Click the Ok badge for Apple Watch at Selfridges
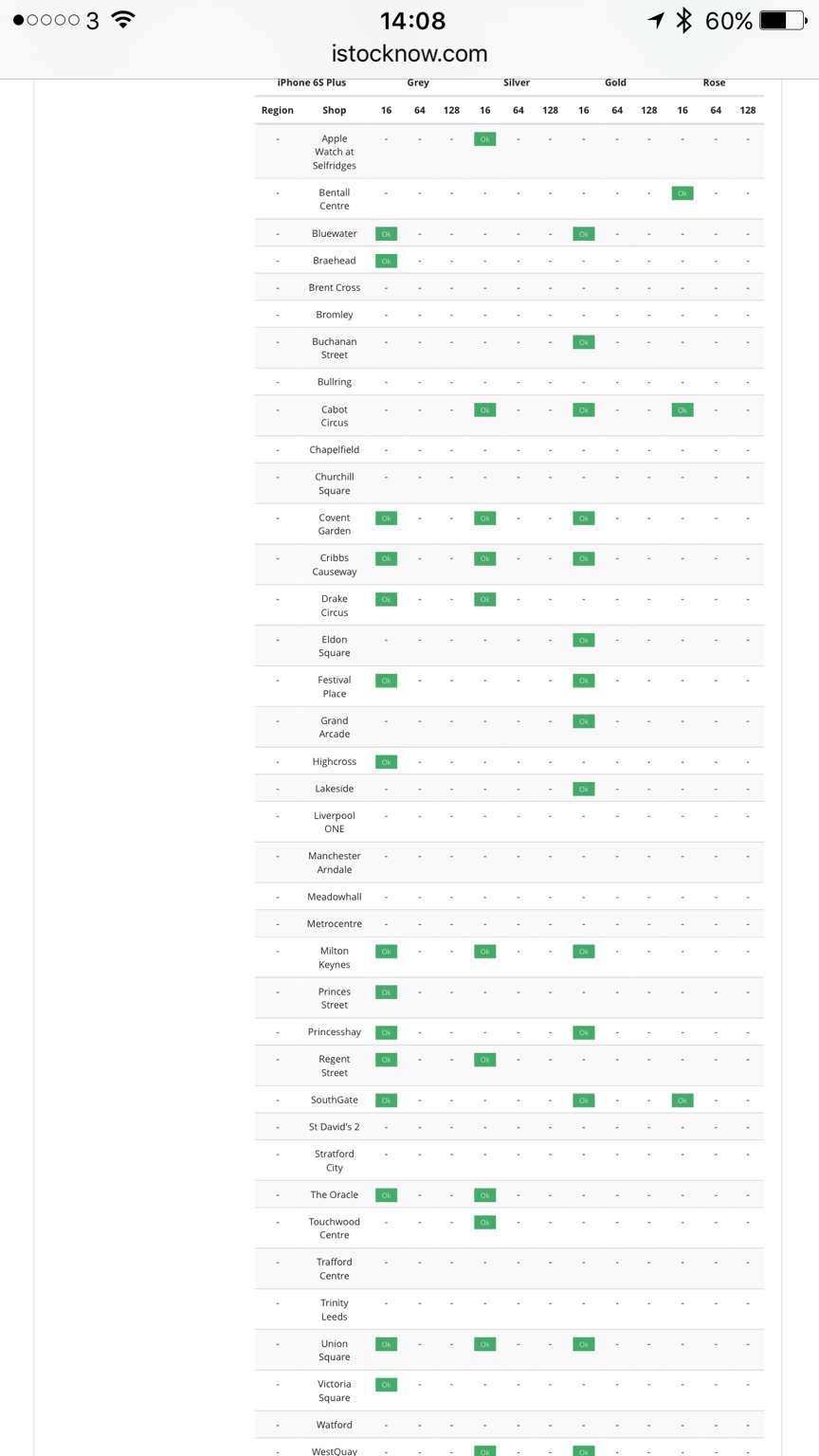This screenshot has width=819, height=1456. coord(484,139)
